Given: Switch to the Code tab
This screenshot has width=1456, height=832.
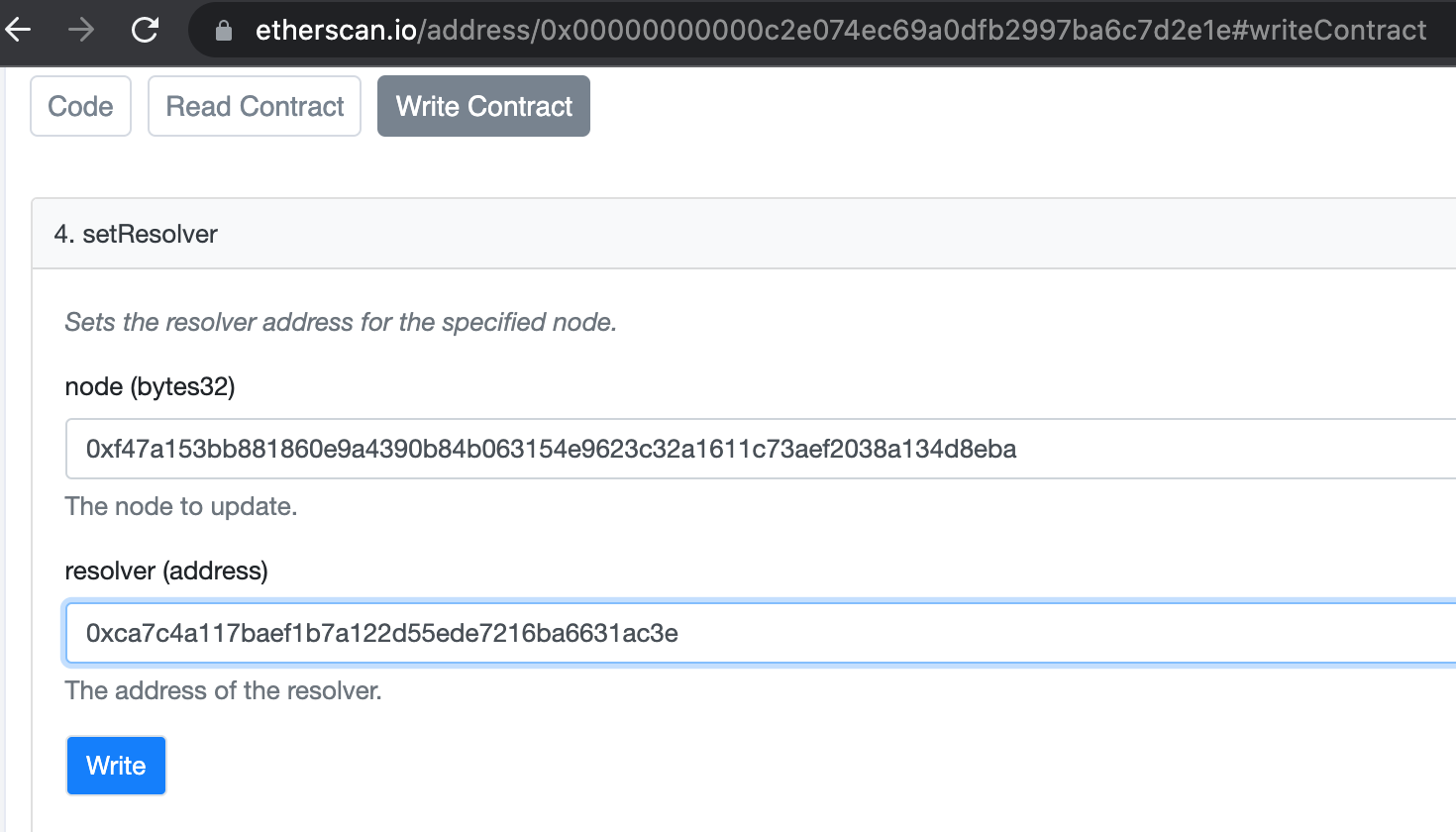Looking at the screenshot, I should [x=80, y=106].
